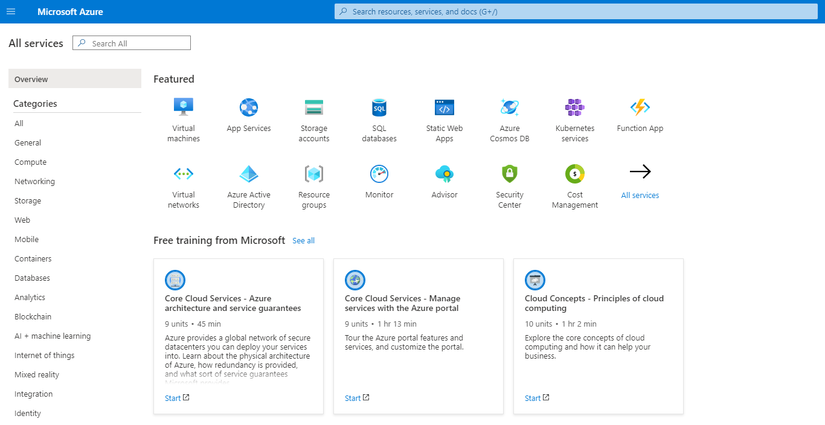Select the Blockchain category
The width and height of the screenshot is (825, 425).
(x=33, y=317)
